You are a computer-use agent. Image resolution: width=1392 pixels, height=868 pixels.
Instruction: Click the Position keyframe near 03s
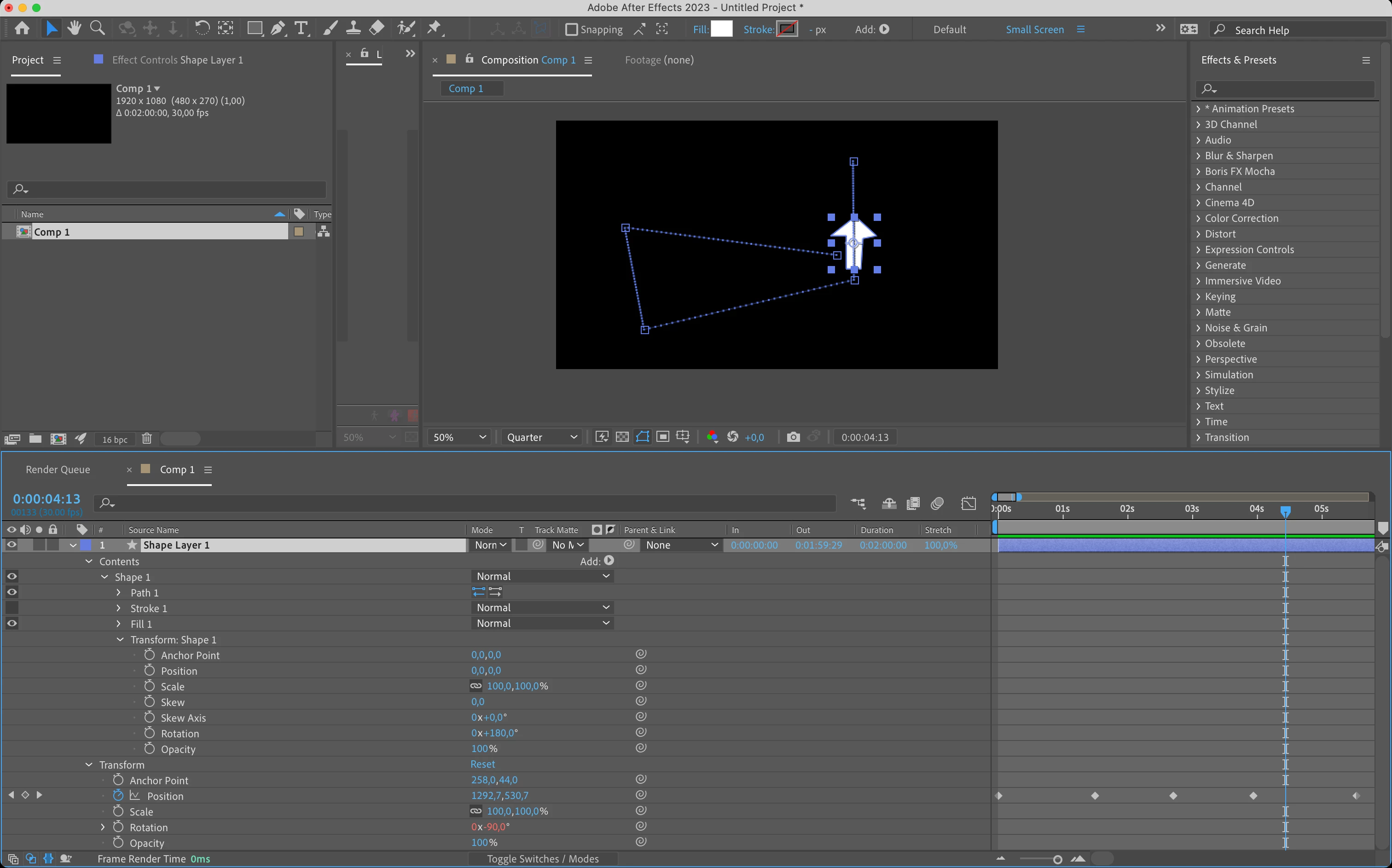coord(1173,796)
